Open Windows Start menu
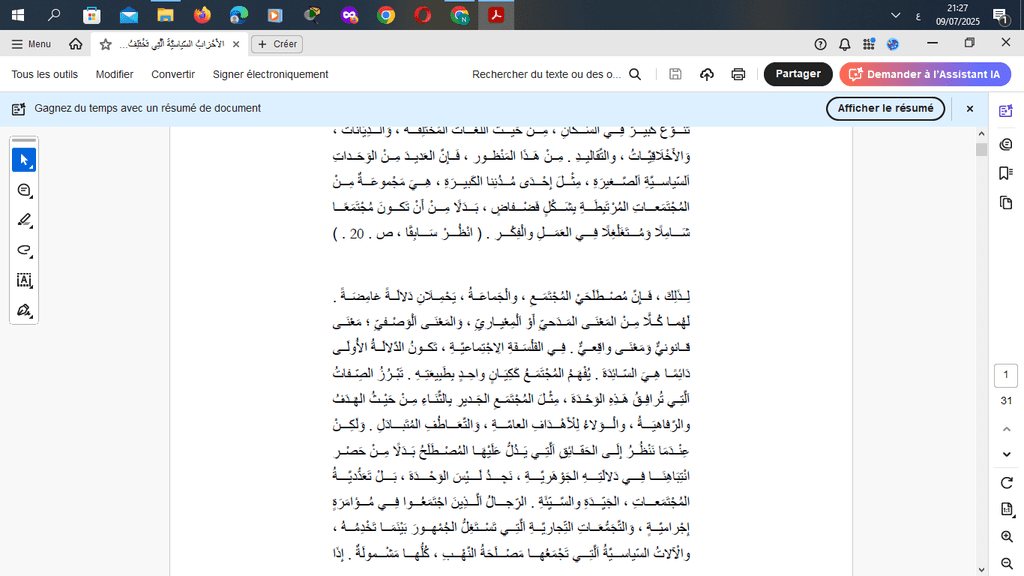Screen dimensions: 1024x576 tap(18, 14)
